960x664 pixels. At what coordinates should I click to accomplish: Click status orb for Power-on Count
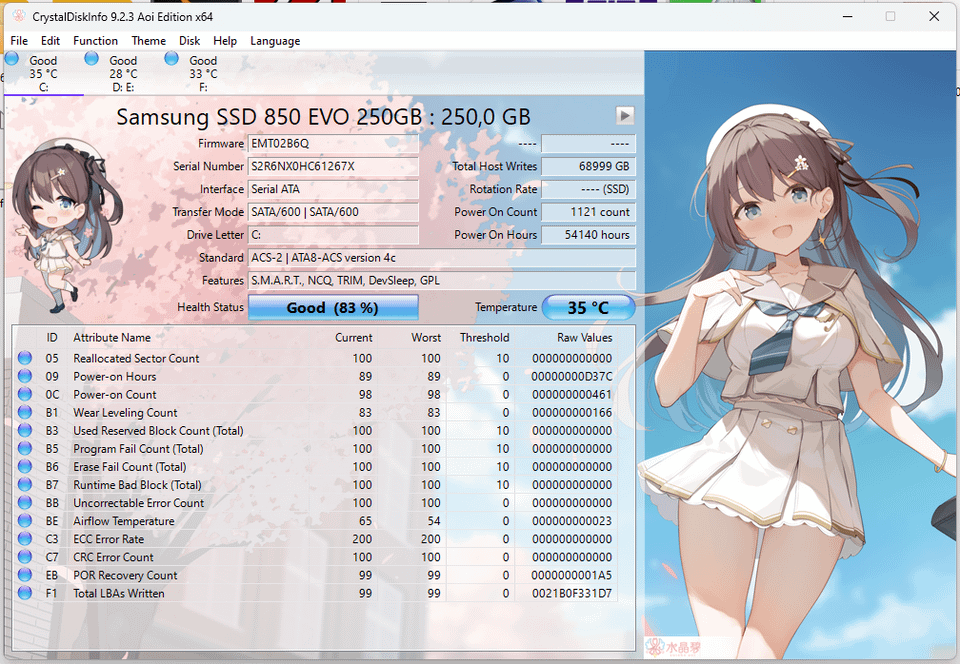pyautogui.click(x=24, y=394)
